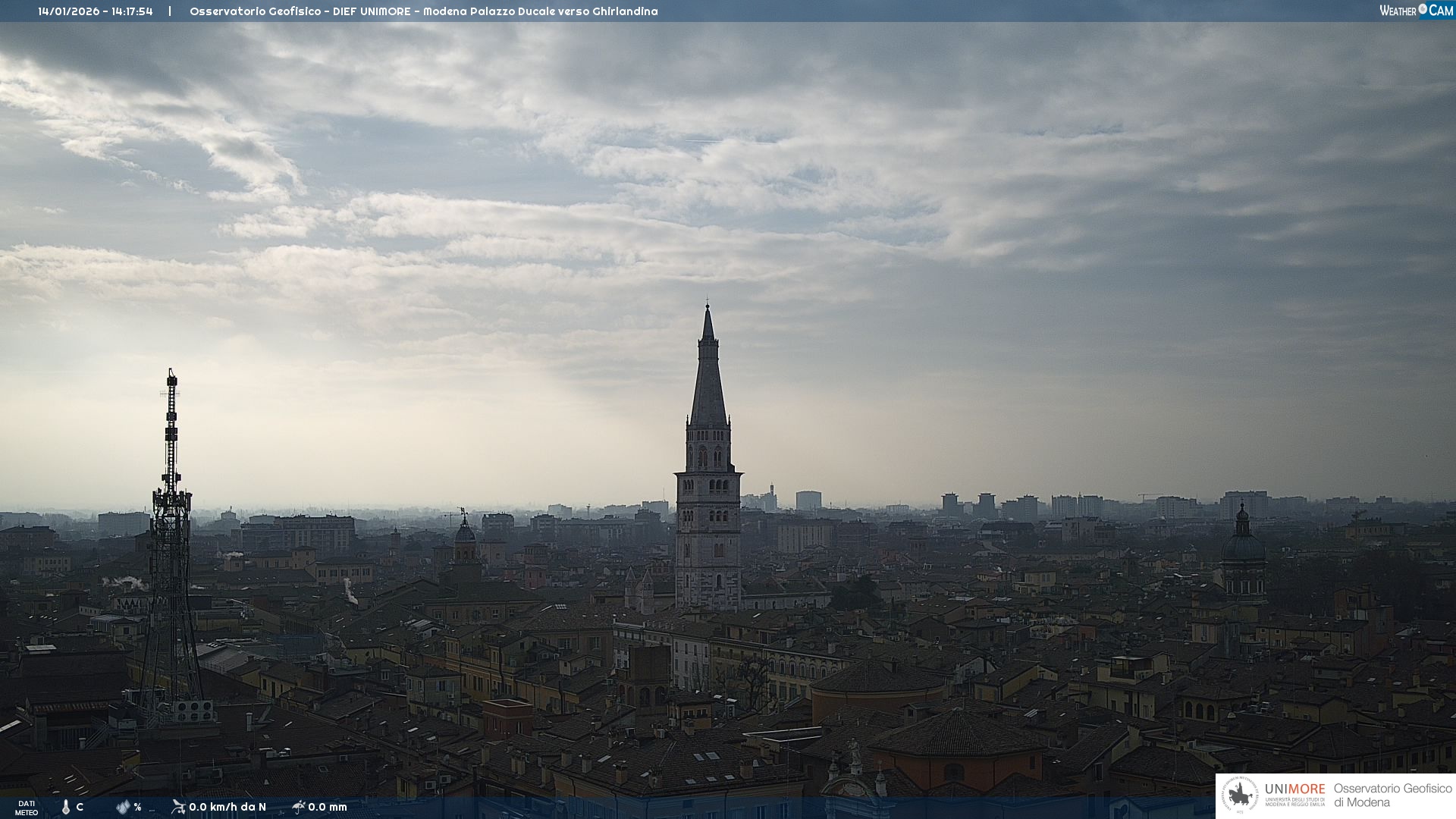Click the UNIMORE wordmark
Screen dimensions: 1456x819
(x=1294, y=789)
